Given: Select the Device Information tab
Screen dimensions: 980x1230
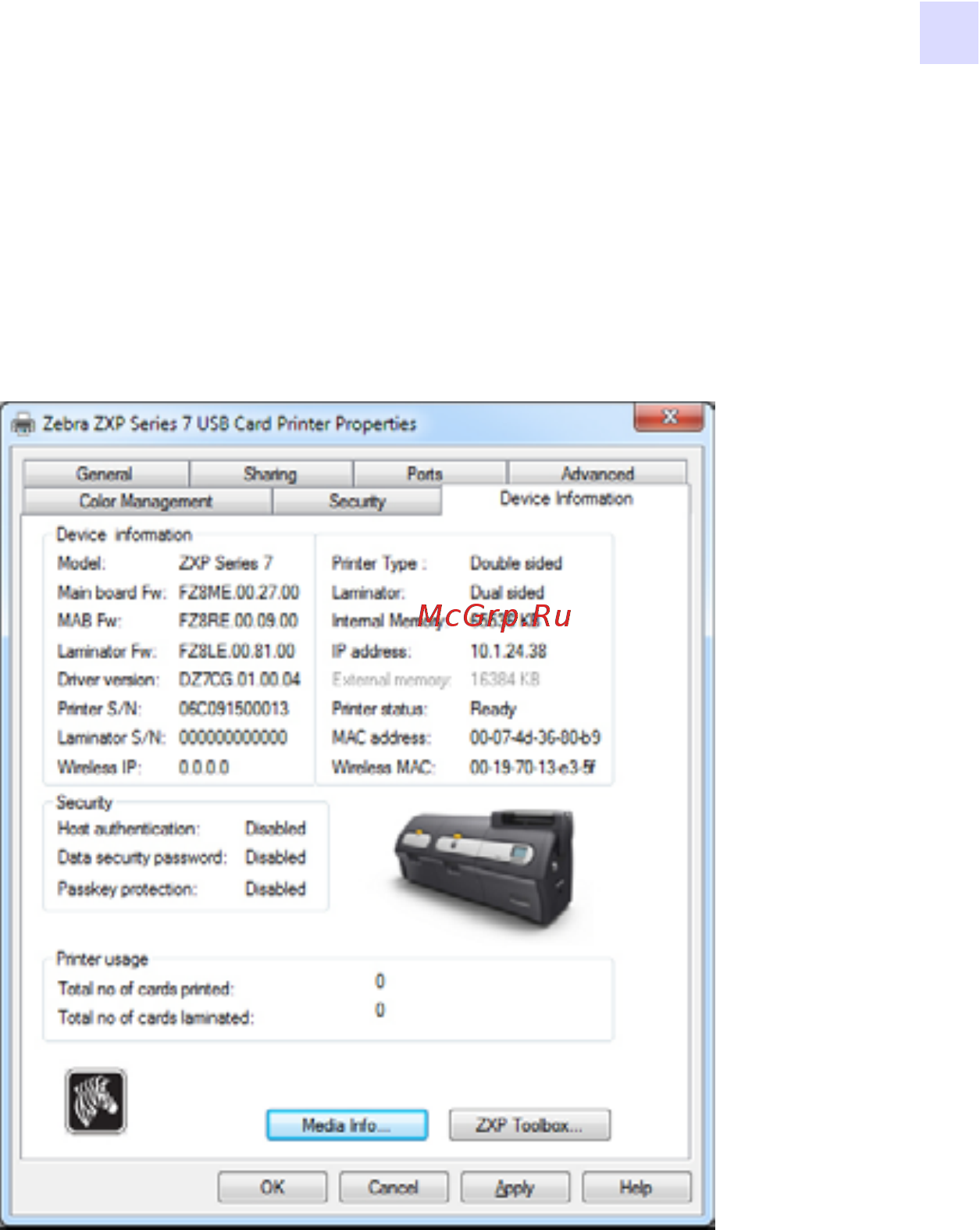Looking at the screenshot, I should point(566,498).
